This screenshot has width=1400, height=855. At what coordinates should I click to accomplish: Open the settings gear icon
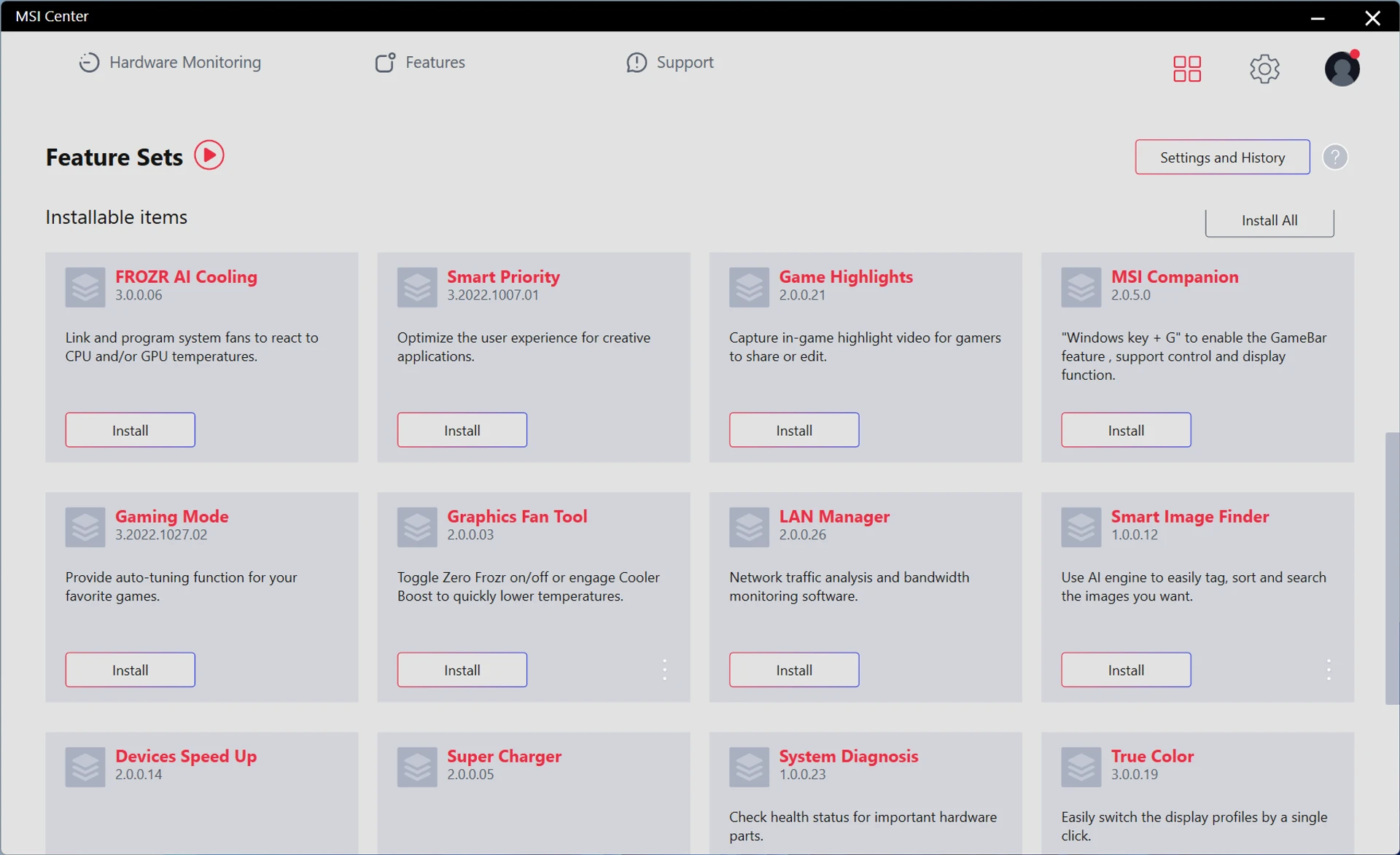[1264, 69]
